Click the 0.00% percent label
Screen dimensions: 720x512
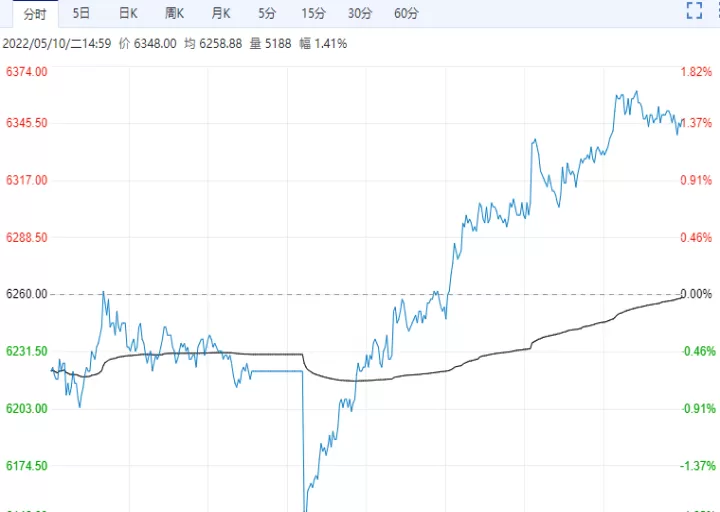click(696, 294)
